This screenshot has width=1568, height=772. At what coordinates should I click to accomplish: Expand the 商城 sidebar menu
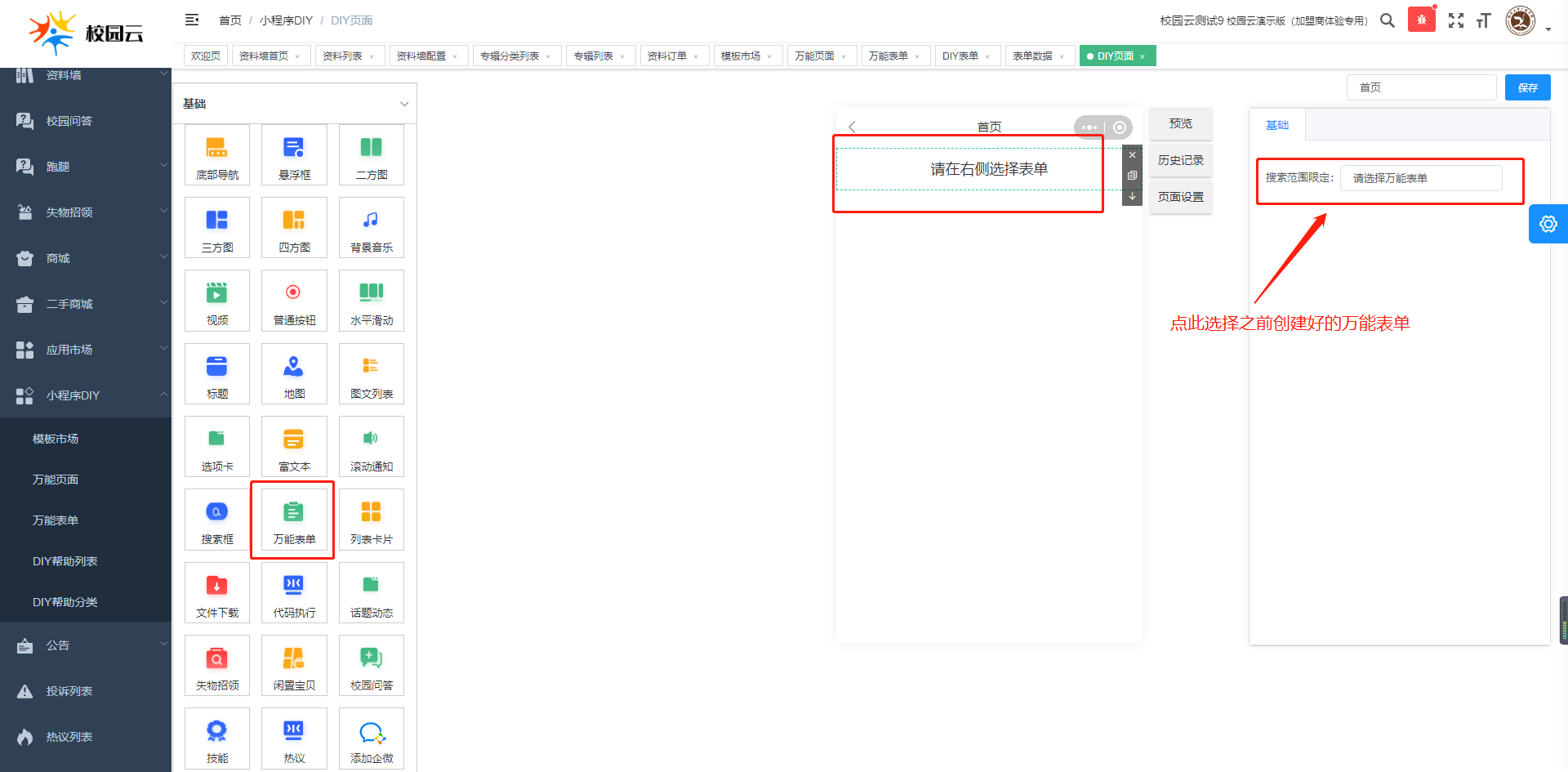(x=86, y=258)
